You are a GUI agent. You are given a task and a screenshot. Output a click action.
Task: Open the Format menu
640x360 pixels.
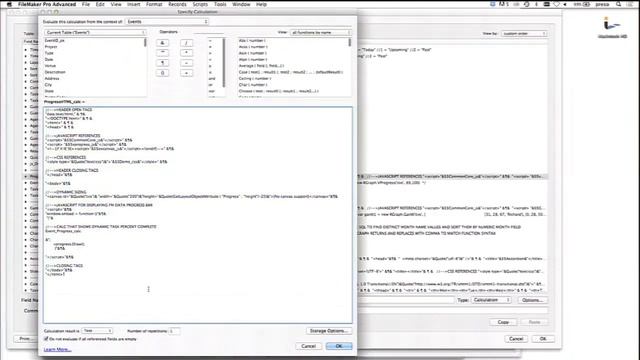[154, 4]
